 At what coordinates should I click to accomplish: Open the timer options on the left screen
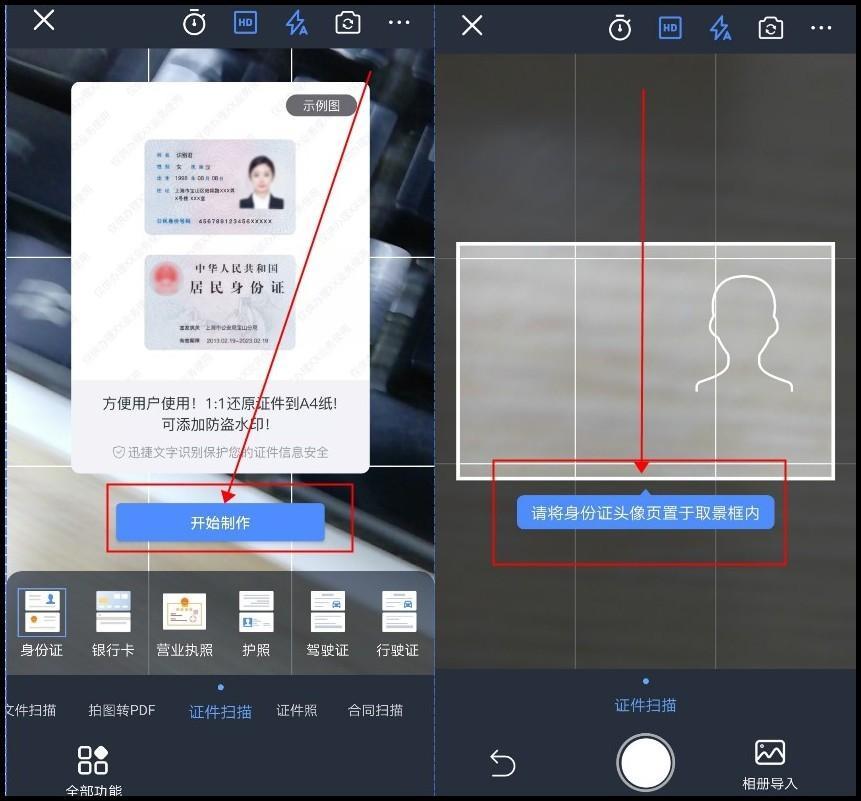(194, 24)
